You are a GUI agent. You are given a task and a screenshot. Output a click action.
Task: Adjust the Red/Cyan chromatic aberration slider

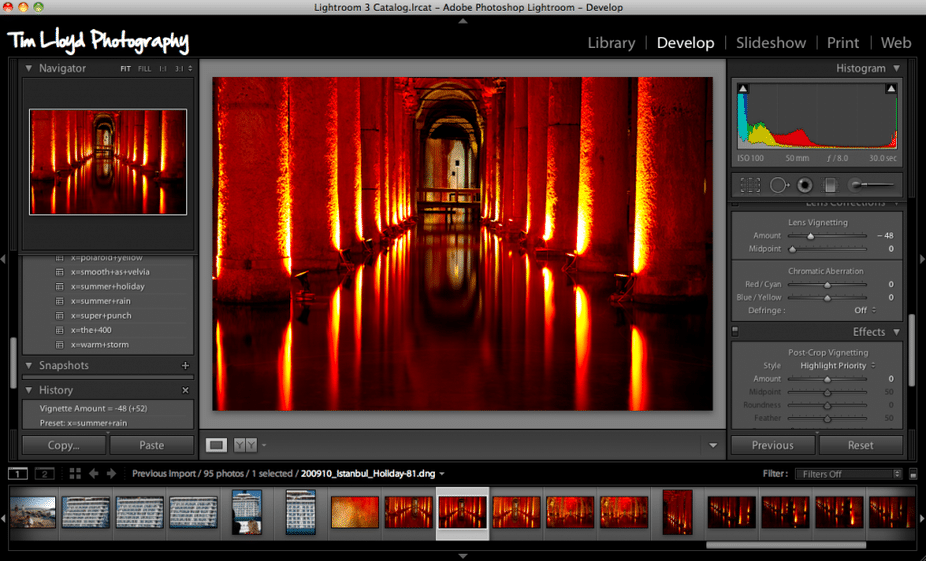[827, 285]
